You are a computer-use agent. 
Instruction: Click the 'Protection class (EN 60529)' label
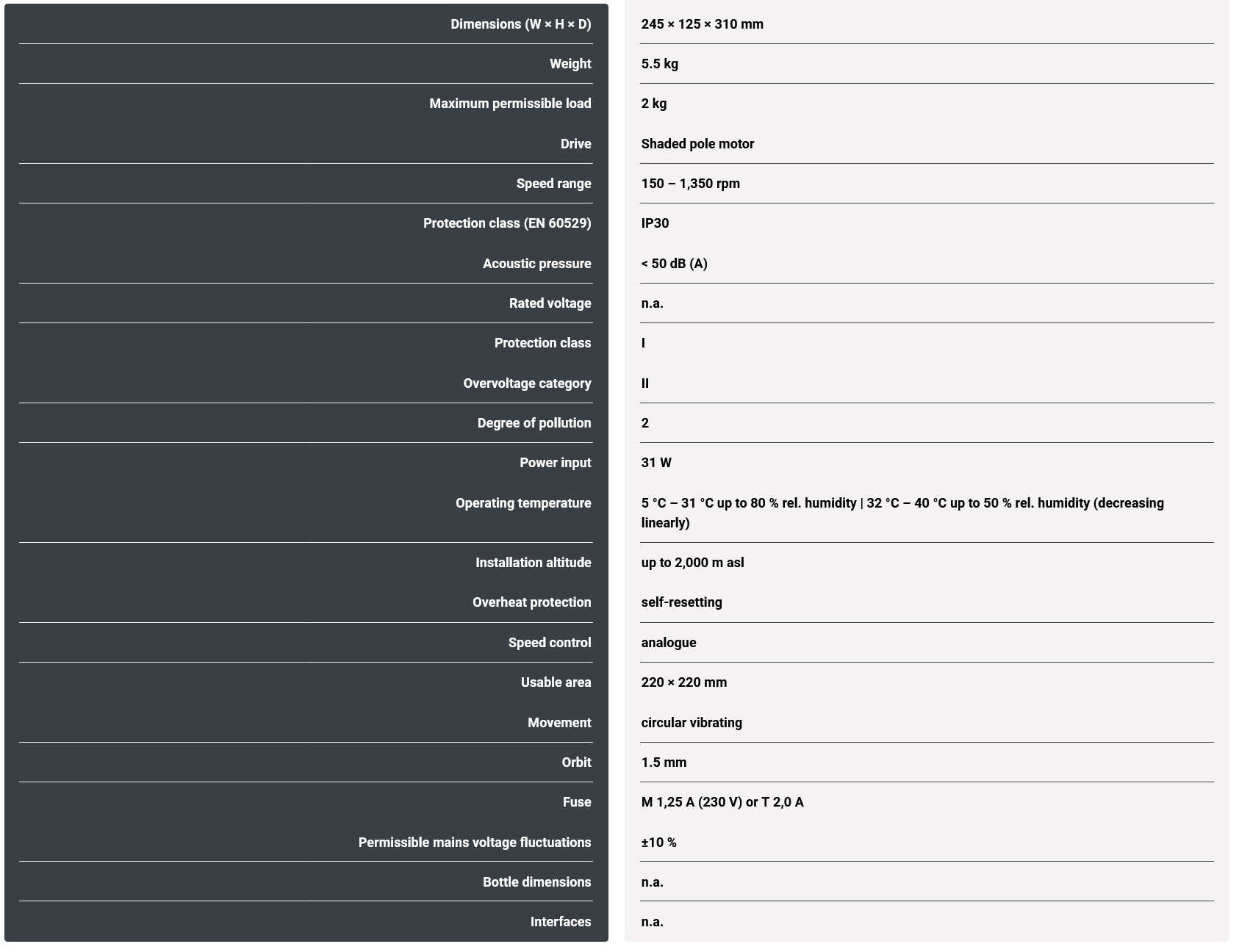[x=507, y=223]
